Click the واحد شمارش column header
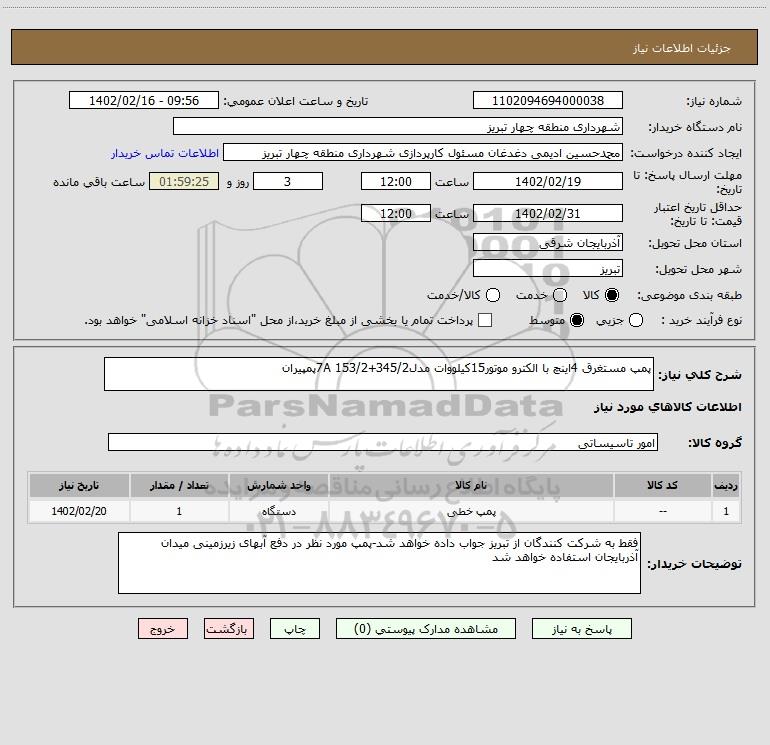The width and height of the screenshot is (770, 745). pos(278,485)
